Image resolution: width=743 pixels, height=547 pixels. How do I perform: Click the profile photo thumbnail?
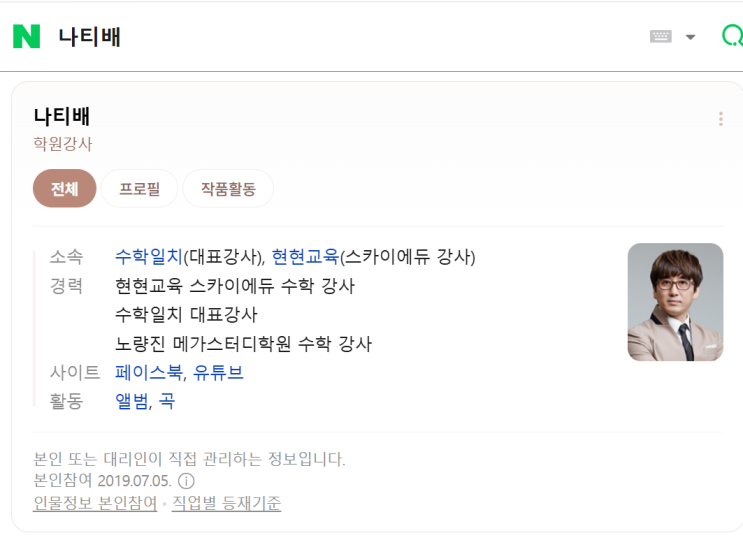click(675, 302)
